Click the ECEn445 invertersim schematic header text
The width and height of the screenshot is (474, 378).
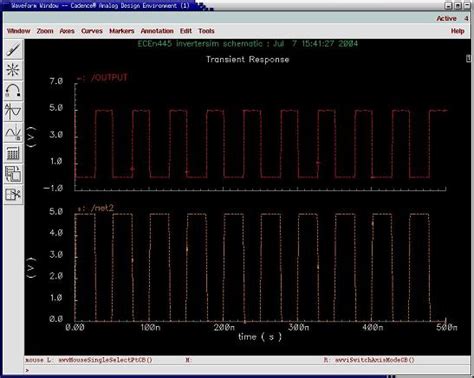tap(248, 44)
